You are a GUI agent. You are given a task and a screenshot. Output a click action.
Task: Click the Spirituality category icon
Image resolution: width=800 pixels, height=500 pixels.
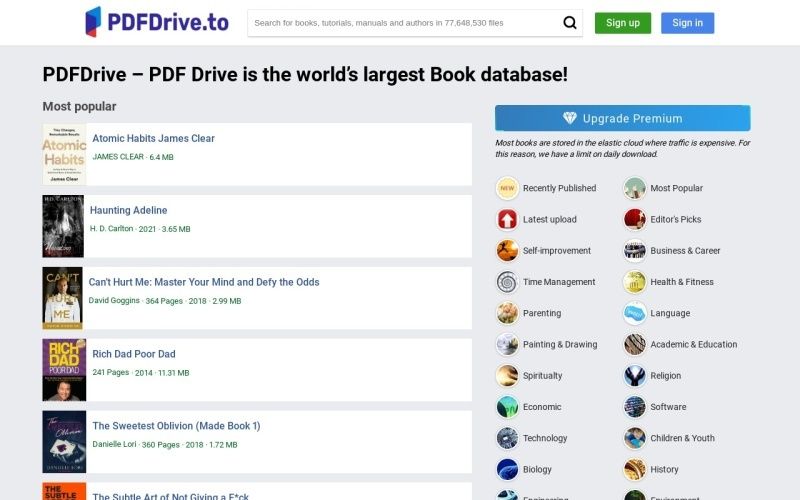(507, 376)
